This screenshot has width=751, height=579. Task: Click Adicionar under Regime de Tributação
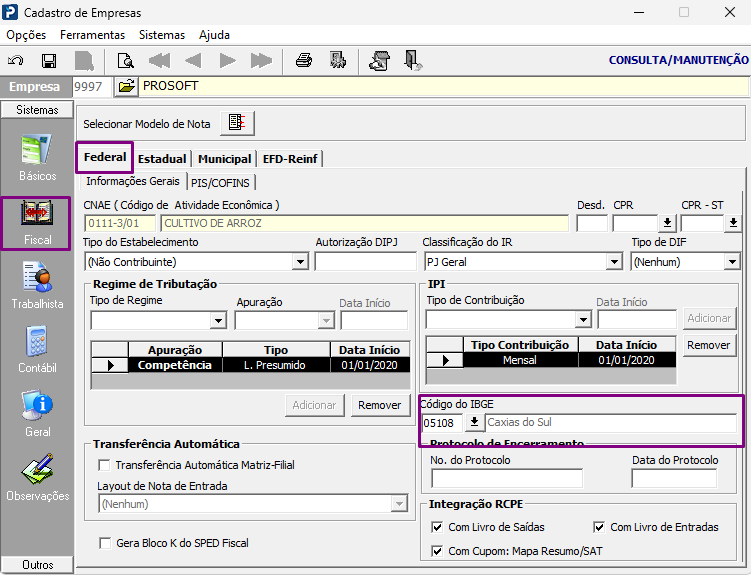(x=314, y=405)
